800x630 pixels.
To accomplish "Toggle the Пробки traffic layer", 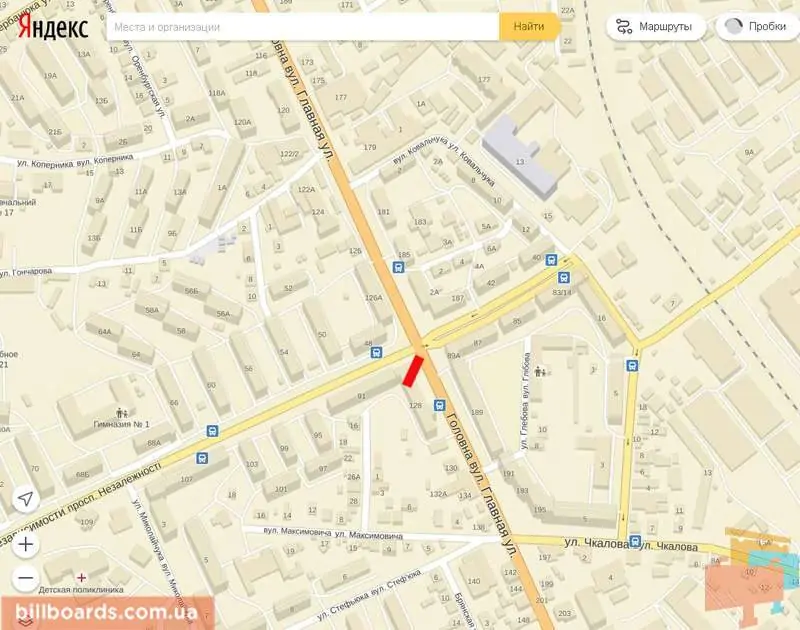I will point(758,27).
